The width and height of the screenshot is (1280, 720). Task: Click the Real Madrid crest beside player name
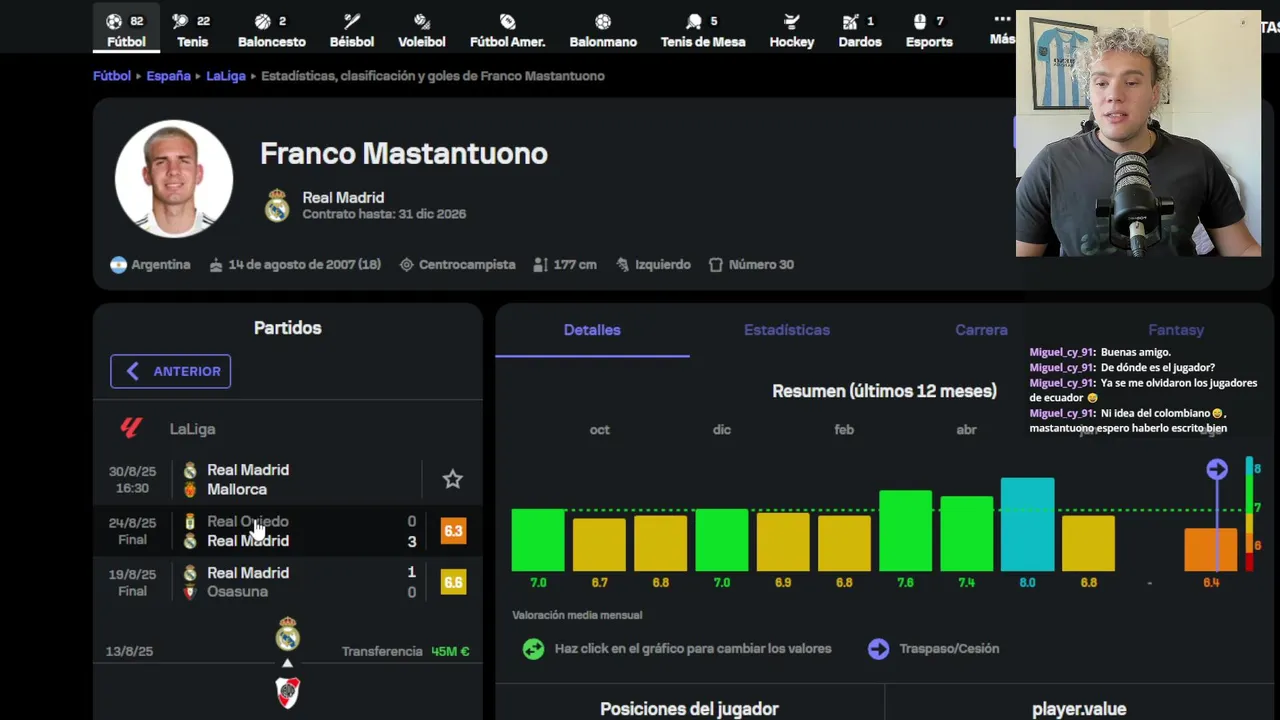(x=277, y=205)
